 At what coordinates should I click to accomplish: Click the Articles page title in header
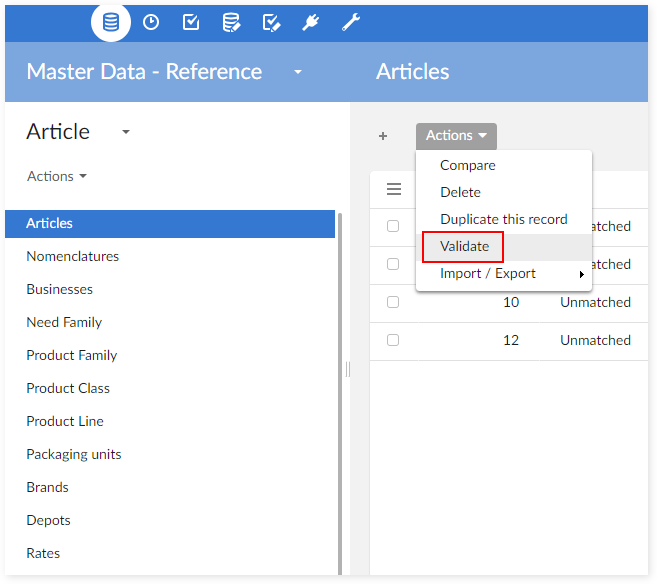click(x=413, y=72)
